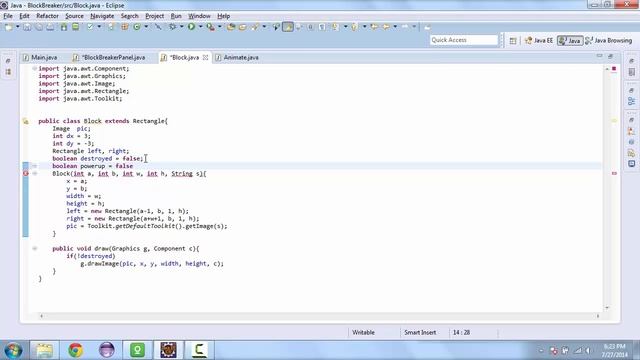
Task: Collapse the Block constructor fold marker
Action: tap(35, 173)
